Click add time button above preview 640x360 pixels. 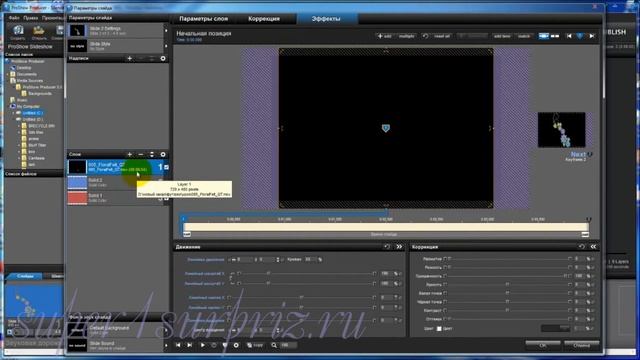click(502, 36)
